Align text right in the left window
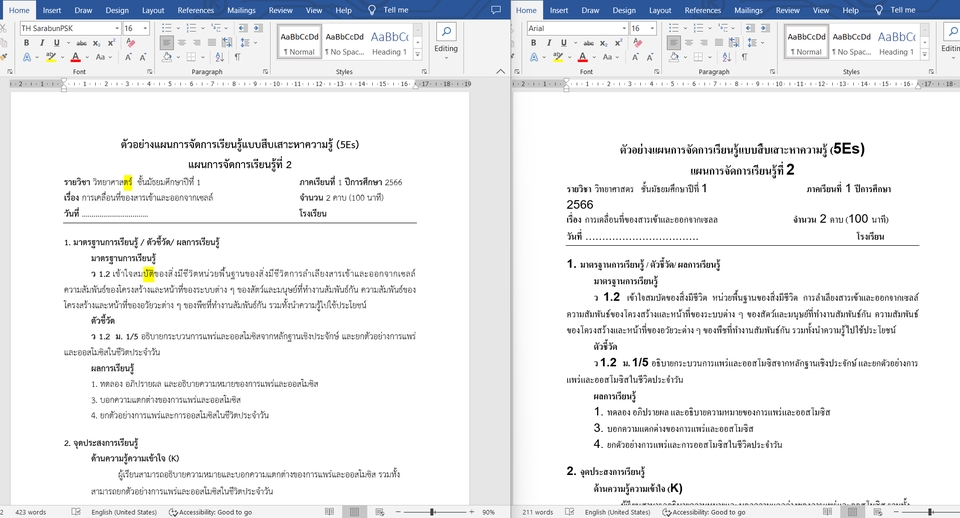Image resolution: width=960 pixels, height=518 pixels. [197, 43]
